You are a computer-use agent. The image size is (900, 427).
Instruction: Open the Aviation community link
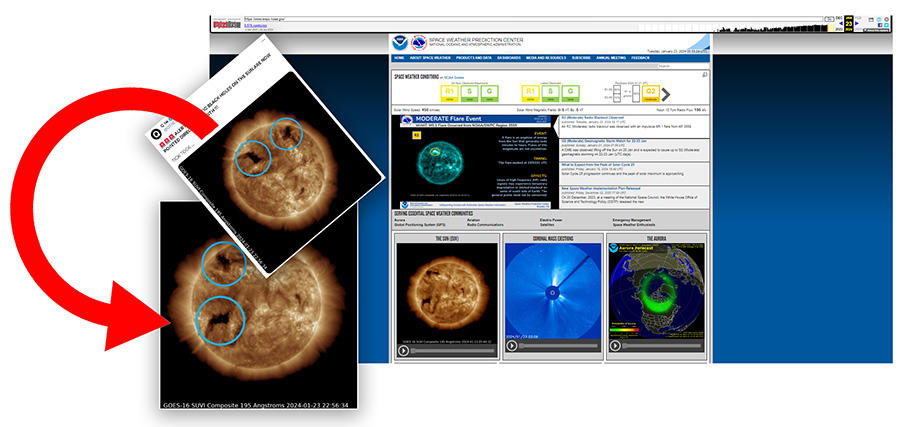[x=474, y=220]
